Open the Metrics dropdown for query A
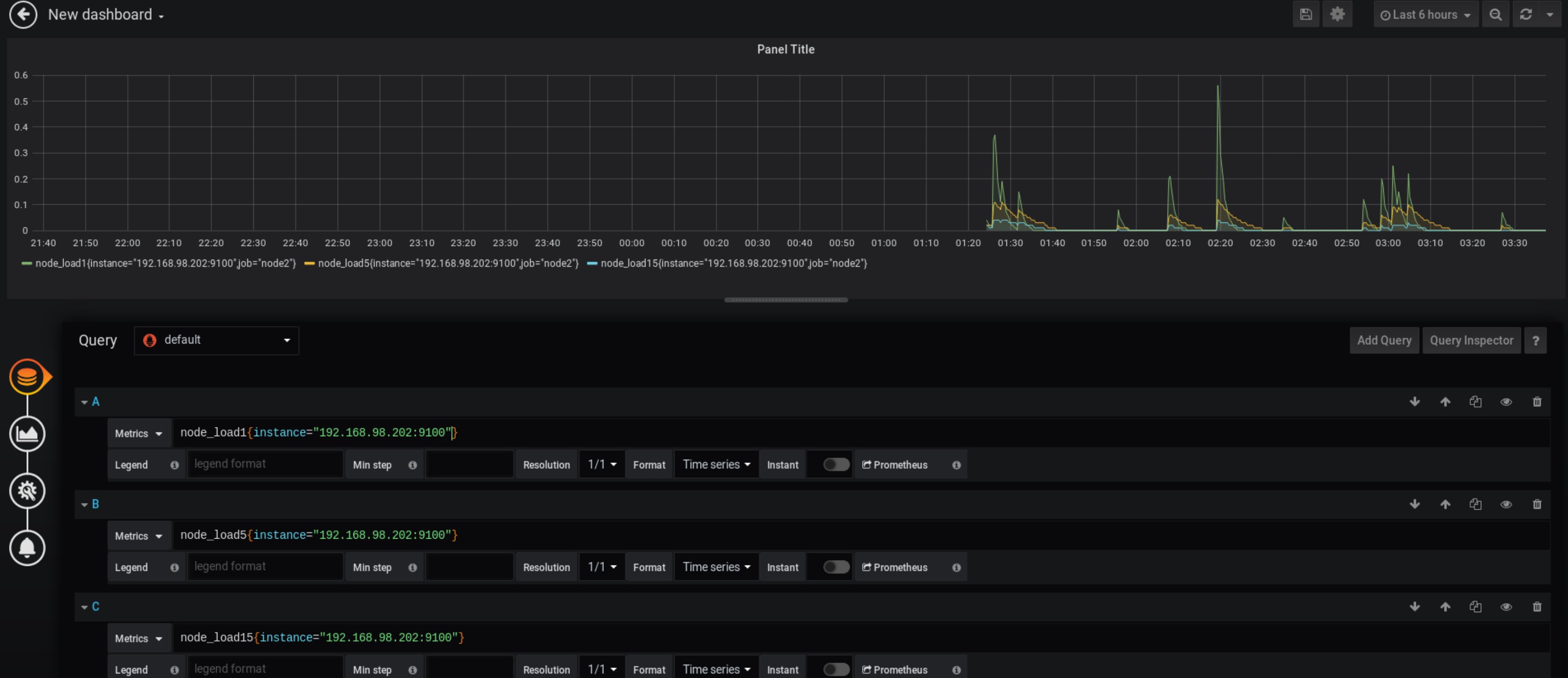 tap(139, 433)
